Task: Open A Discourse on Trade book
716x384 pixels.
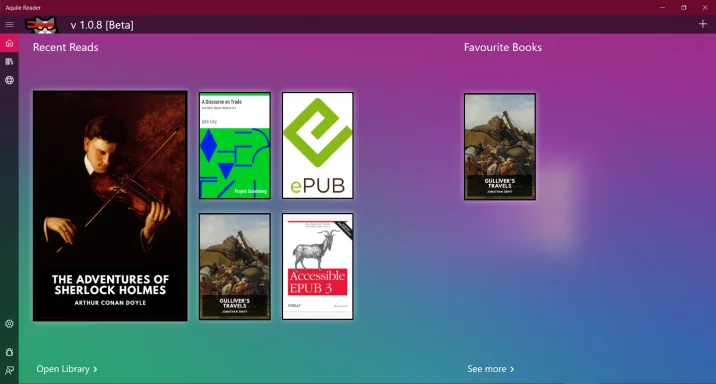Action: click(x=235, y=146)
